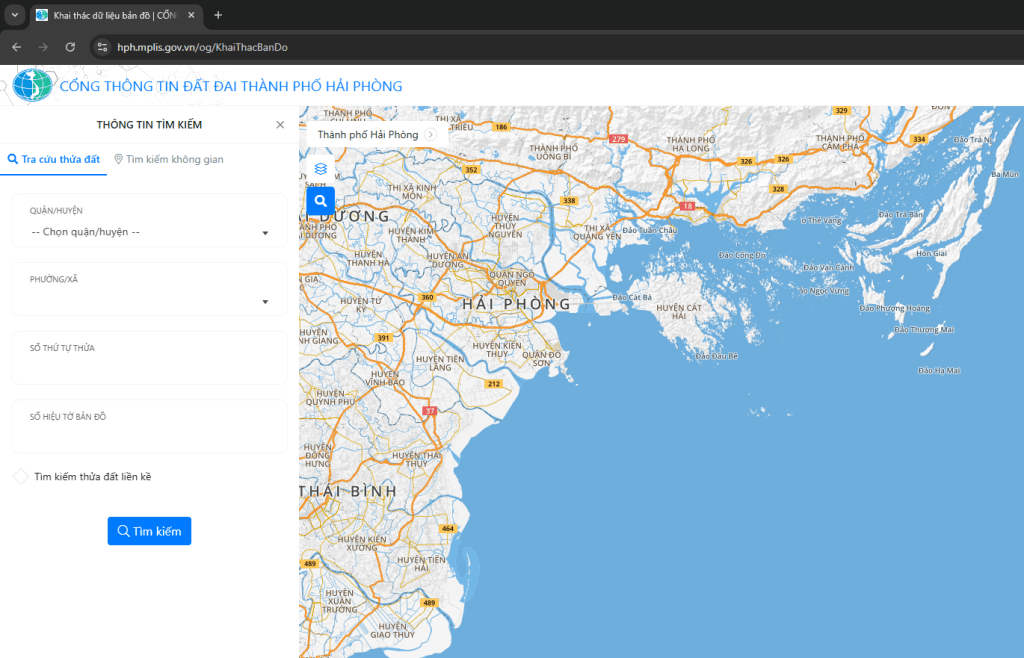Enable Tìm kiếm thửa đất liền kề checkbox
Screen dimensions: 1024x658
pos(21,477)
